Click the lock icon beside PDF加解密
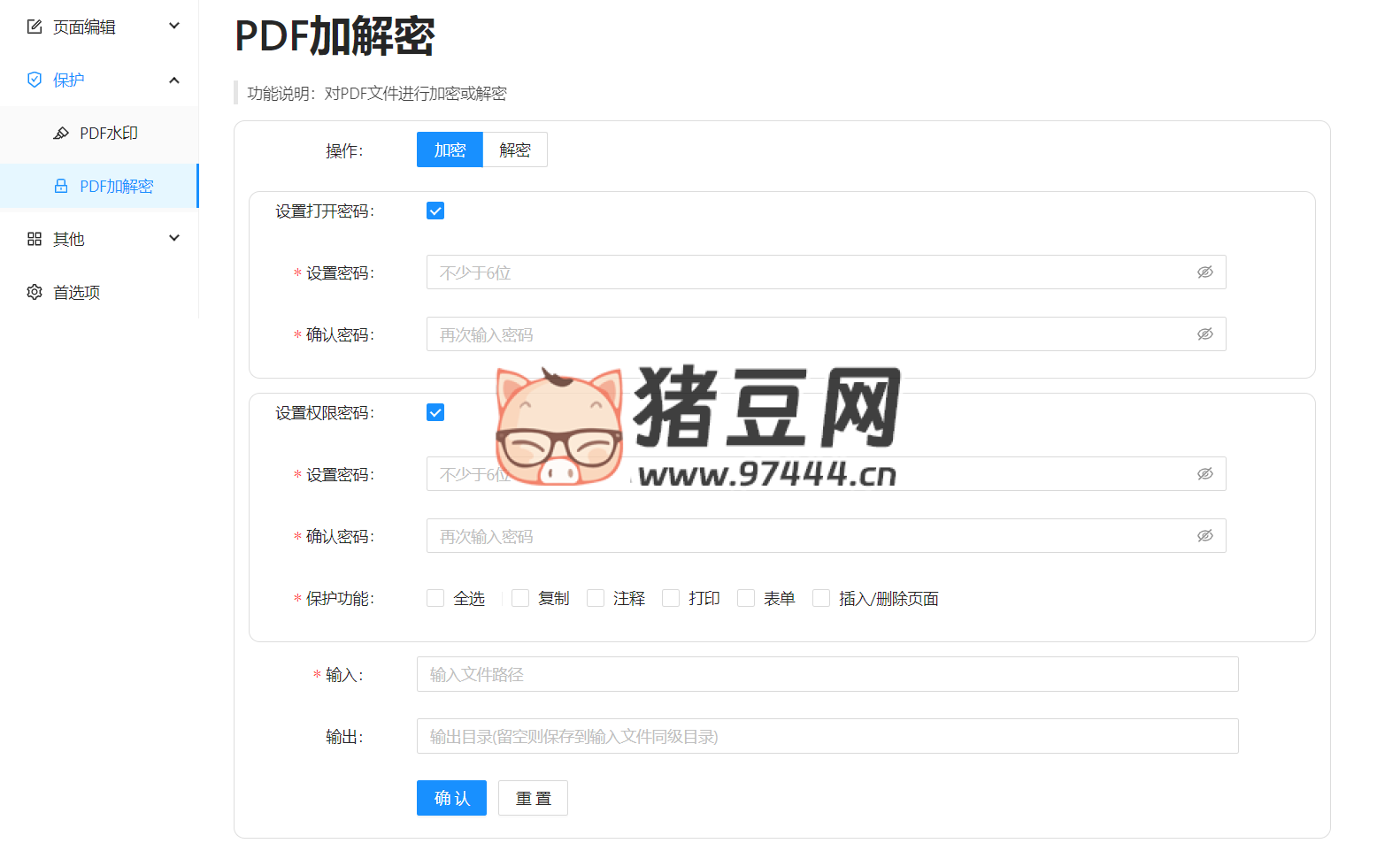The image size is (1400, 851). pyautogui.click(x=61, y=186)
